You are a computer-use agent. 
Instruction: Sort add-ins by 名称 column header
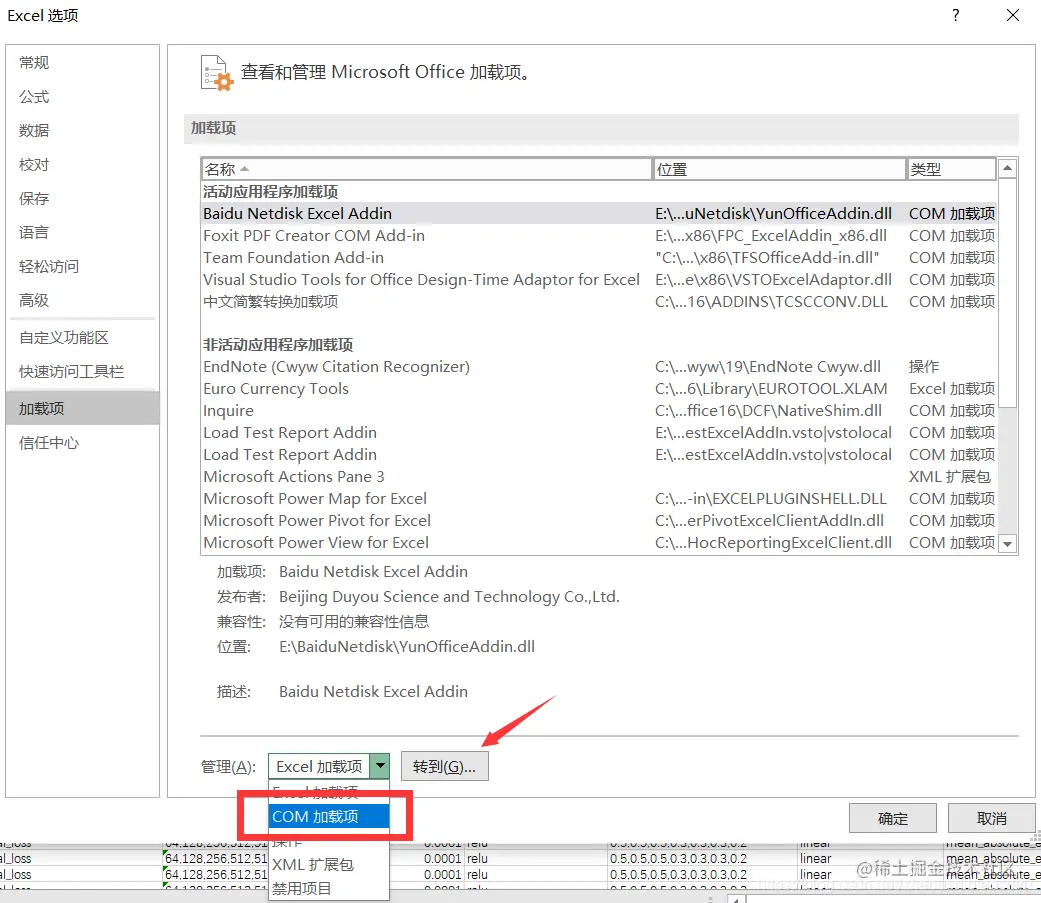click(426, 169)
